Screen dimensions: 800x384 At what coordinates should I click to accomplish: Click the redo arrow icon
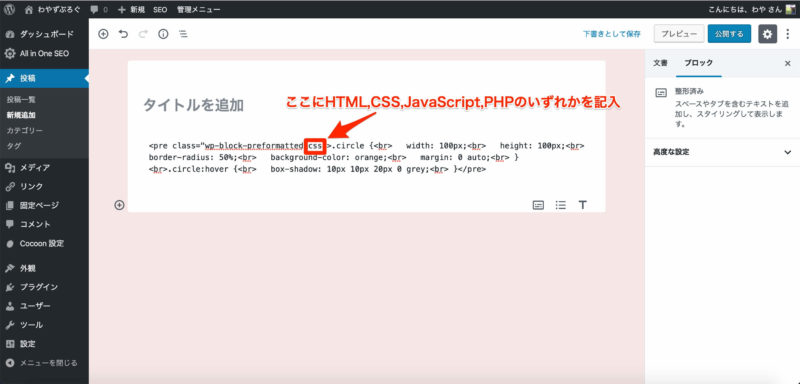[x=143, y=34]
